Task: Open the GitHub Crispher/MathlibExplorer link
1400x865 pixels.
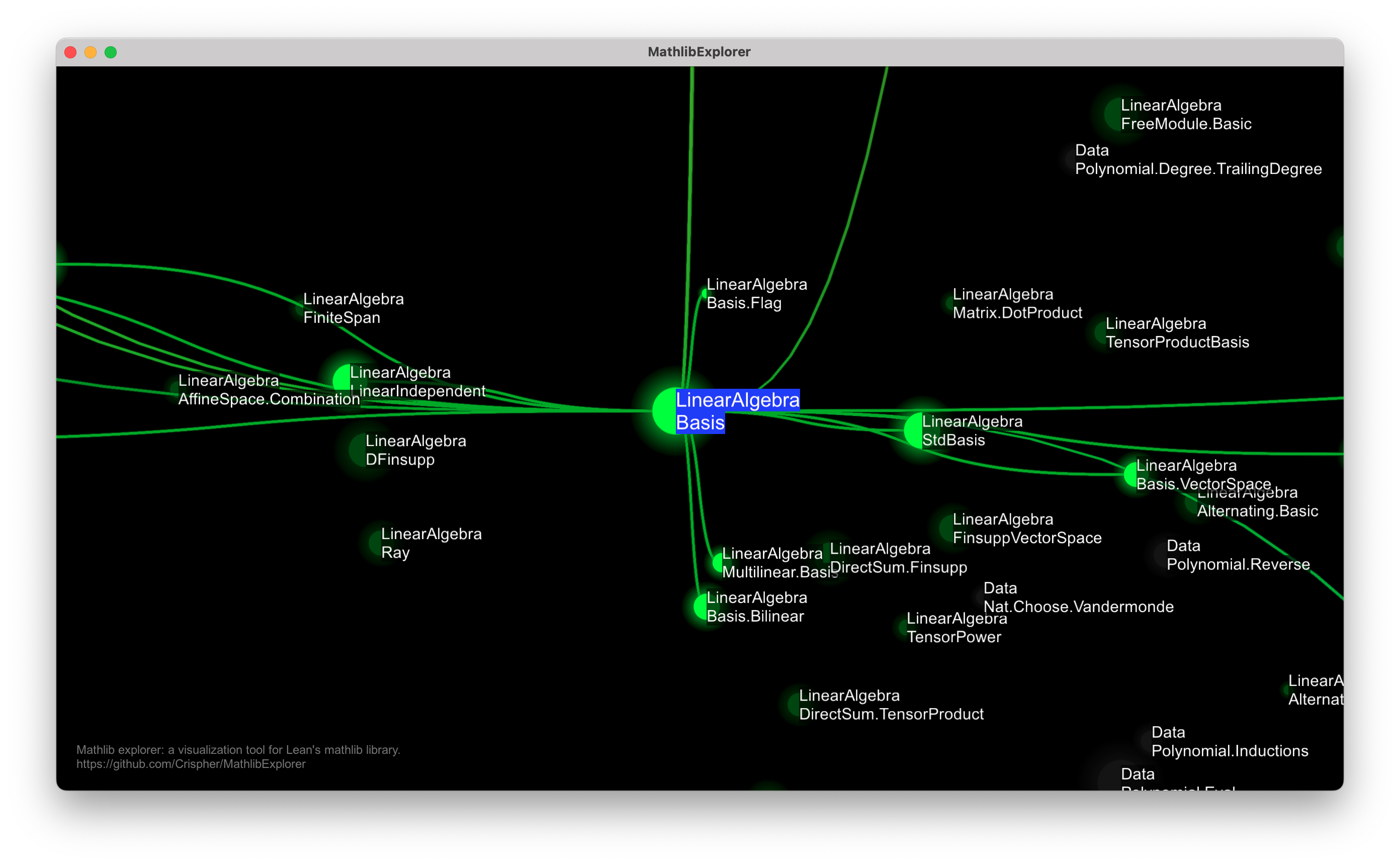Action: point(191,764)
